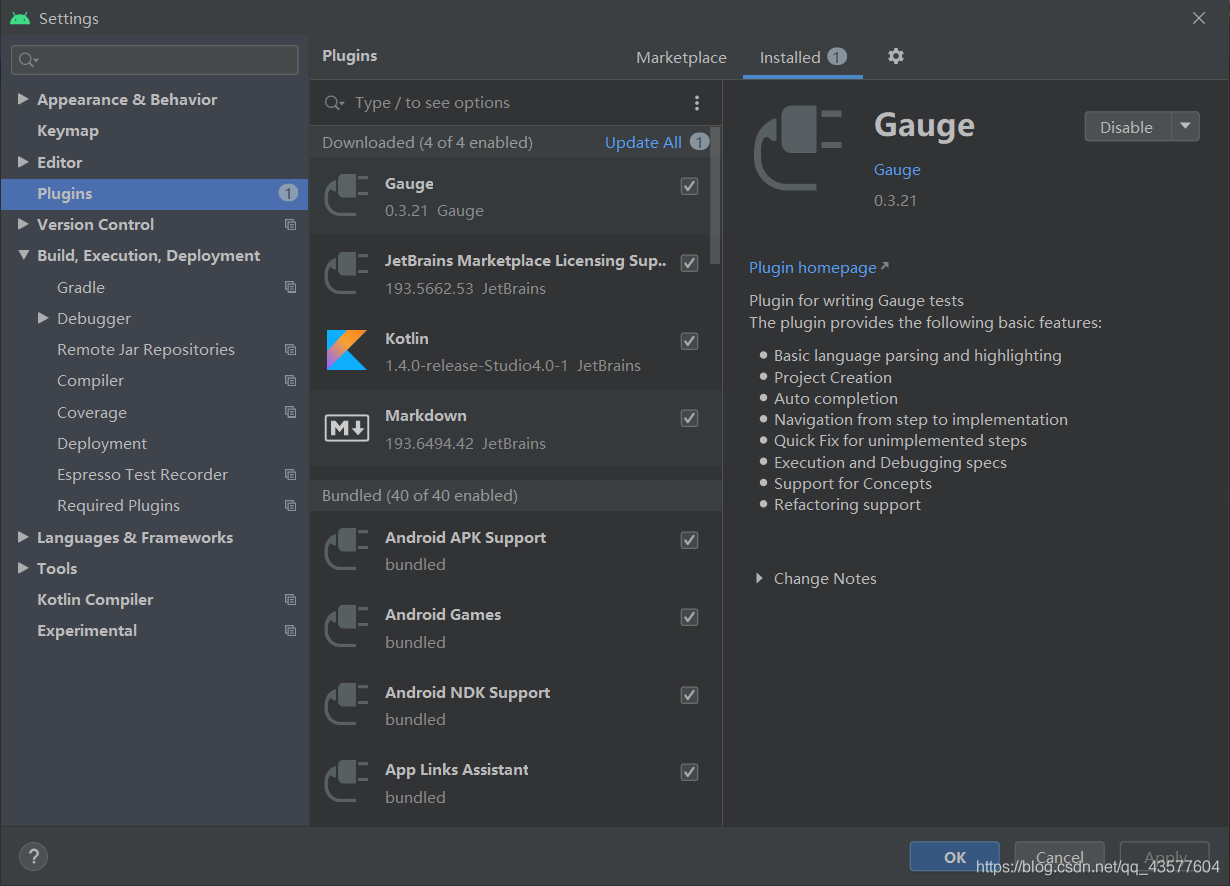Open the dropdown arrow beside Disable
The width and height of the screenshot is (1230, 886).
click(1185, 127)
